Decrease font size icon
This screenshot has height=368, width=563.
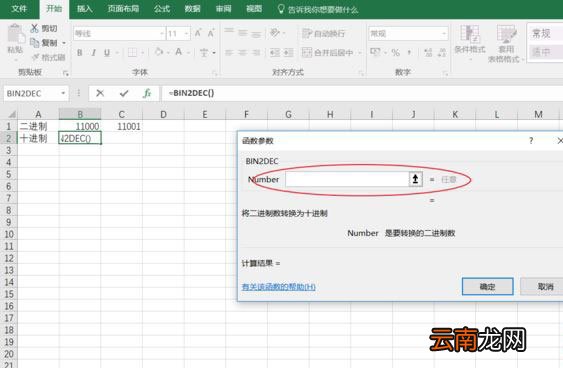pyautogui.click(x=211, y=33)
